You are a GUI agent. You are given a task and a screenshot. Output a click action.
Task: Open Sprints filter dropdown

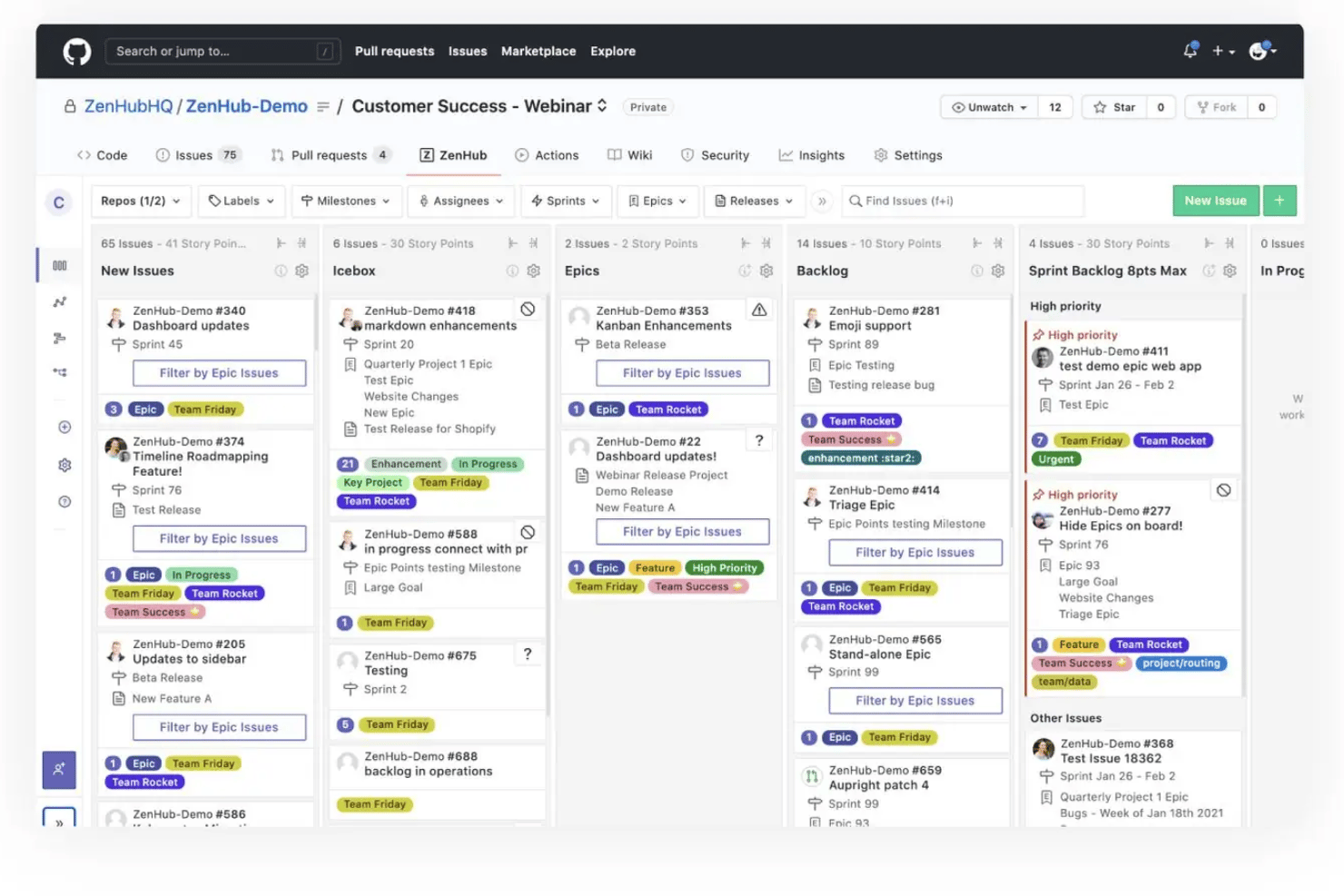click(x=565, y=201)
